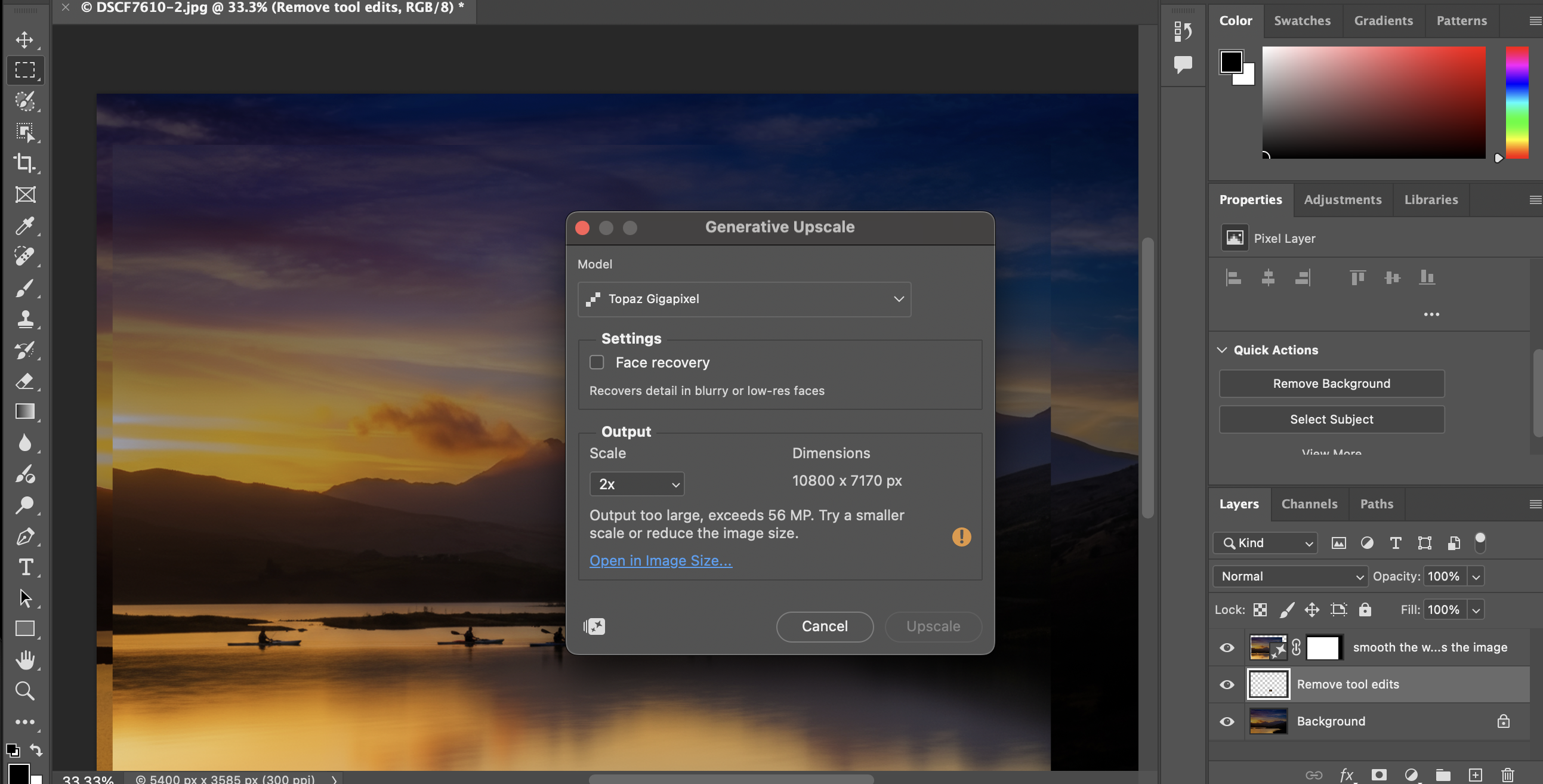Image resolution: width=1543 pixels, height=784 pixels.
Task: Hide the Background layer
Action: (1227, 721)
